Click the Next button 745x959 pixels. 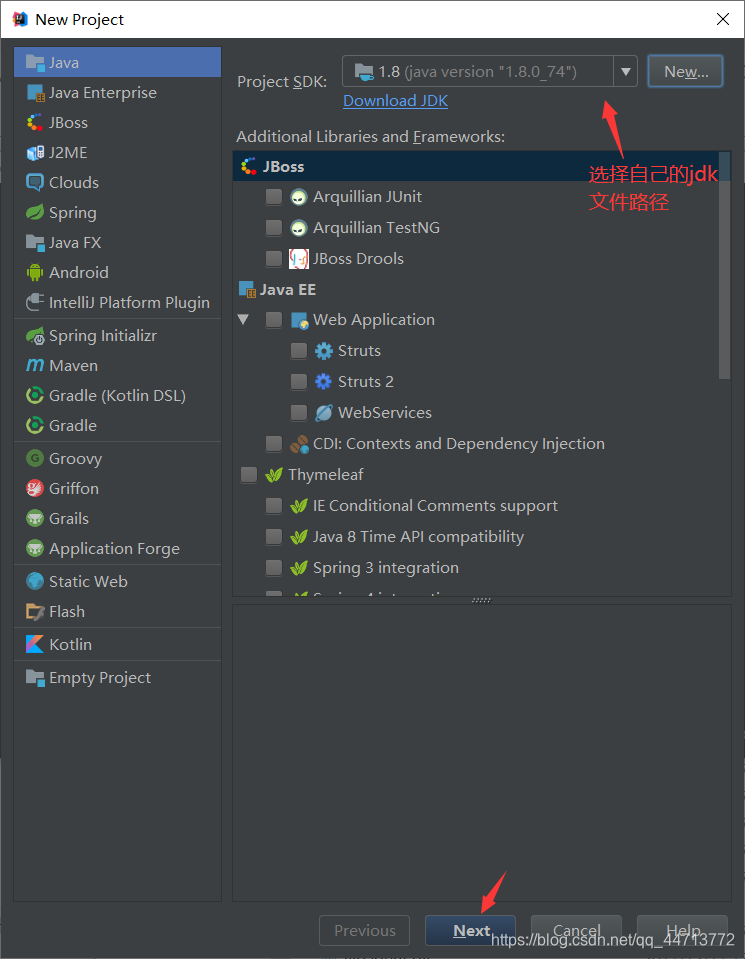coord(470,930)
